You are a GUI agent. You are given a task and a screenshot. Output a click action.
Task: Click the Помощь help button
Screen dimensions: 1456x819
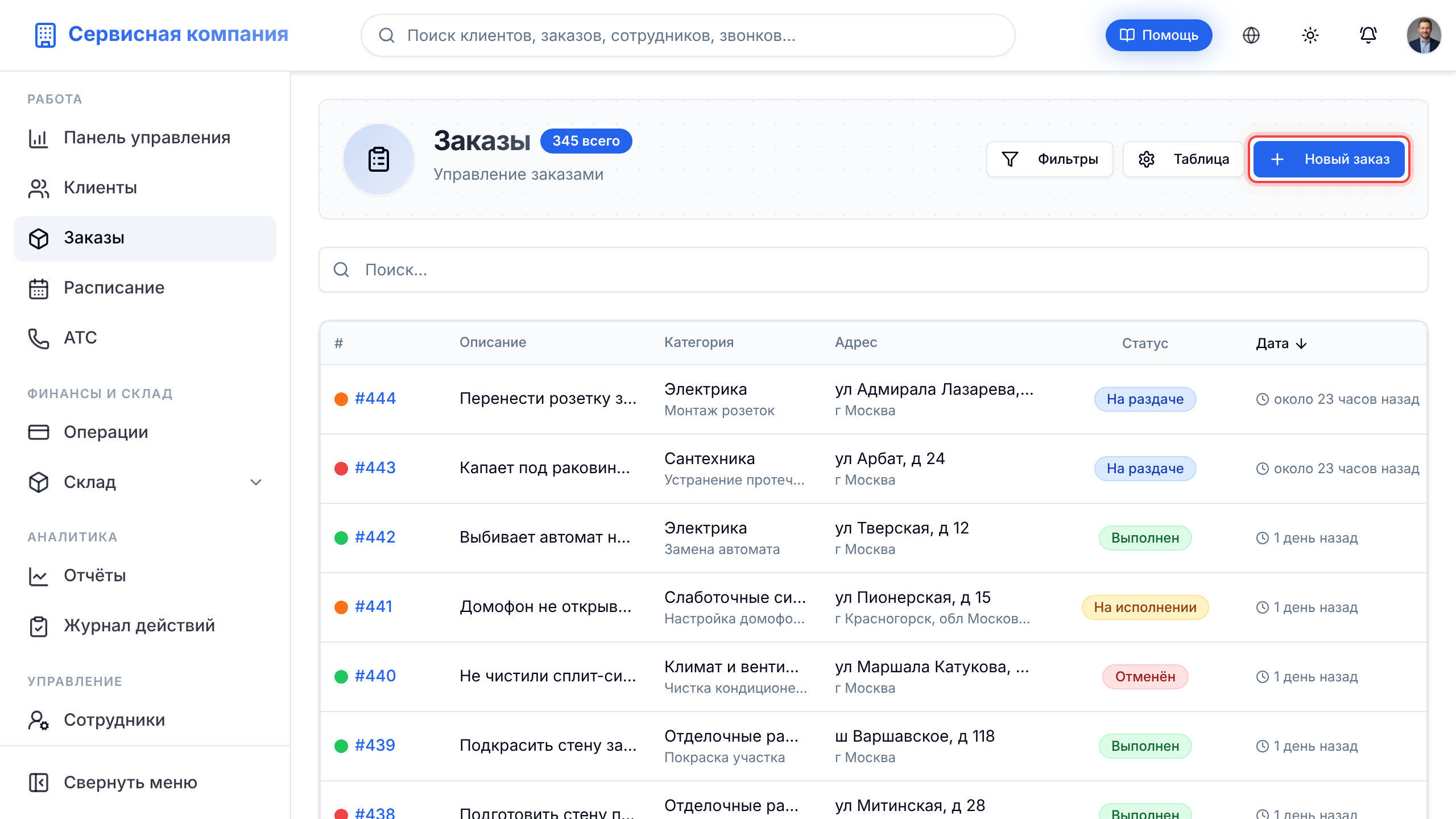click(x=1159, y=35)
